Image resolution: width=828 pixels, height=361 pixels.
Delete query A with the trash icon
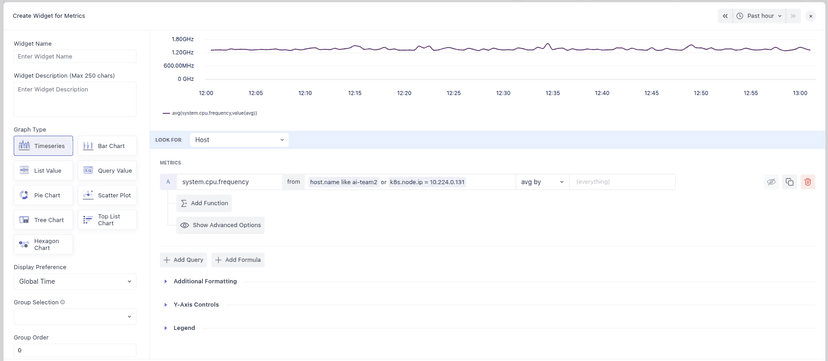[x=807, y=182]
